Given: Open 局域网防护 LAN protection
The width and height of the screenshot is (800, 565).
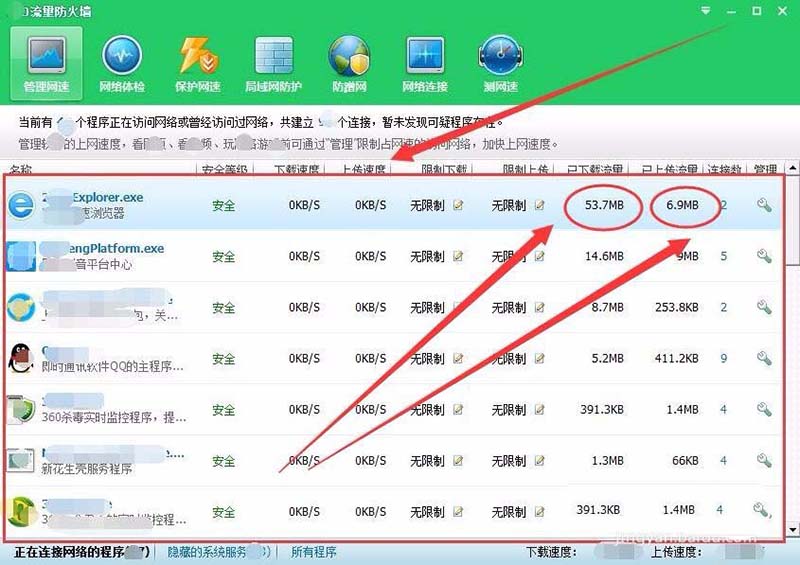Looking at the screenshot, I should (x=273, y=62).
